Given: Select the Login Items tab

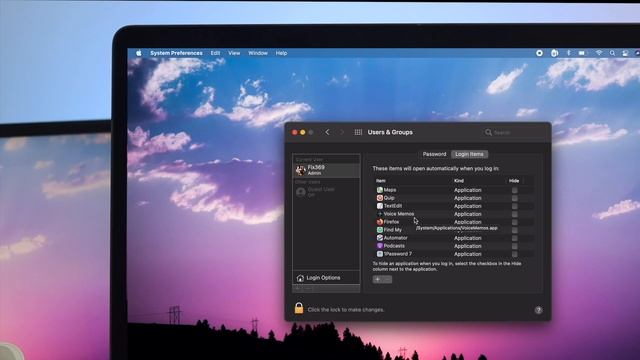Looking at the screenshot, I should (469, 154).
